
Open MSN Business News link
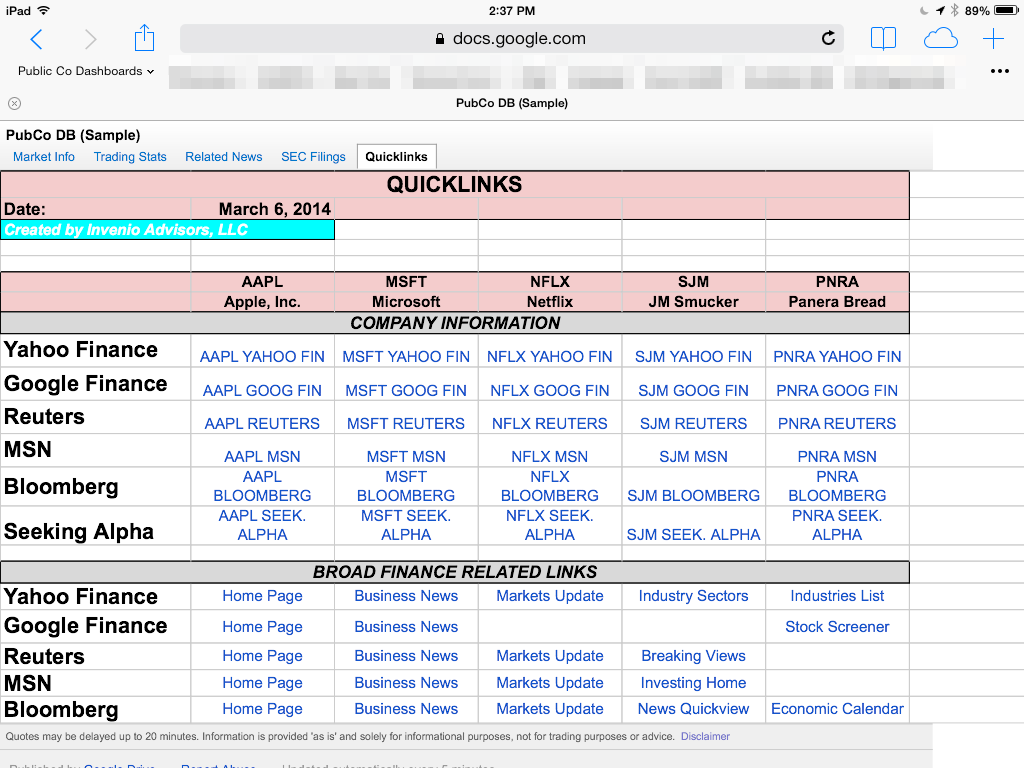pyautogui.click(x=406, y=683)
